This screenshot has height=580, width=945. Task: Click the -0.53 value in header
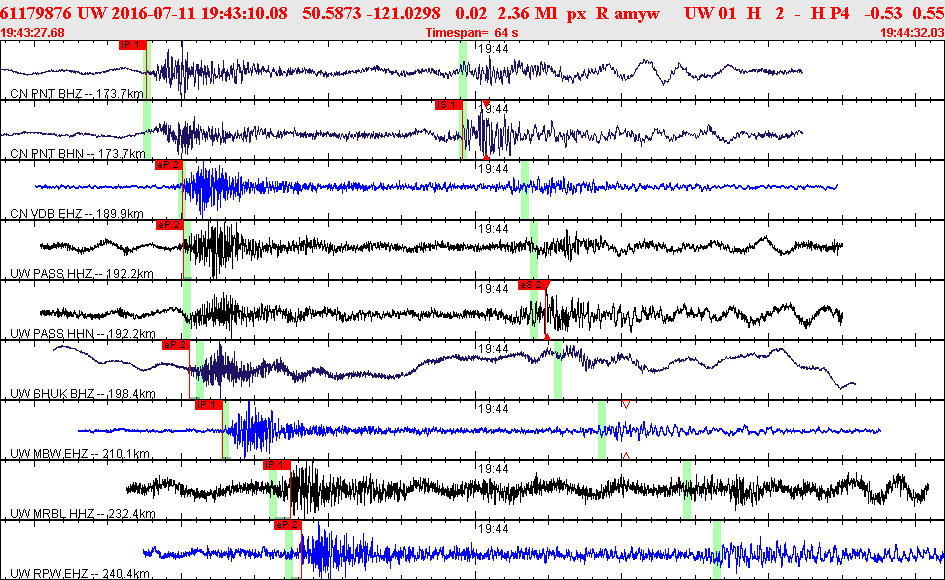[883, 13]
